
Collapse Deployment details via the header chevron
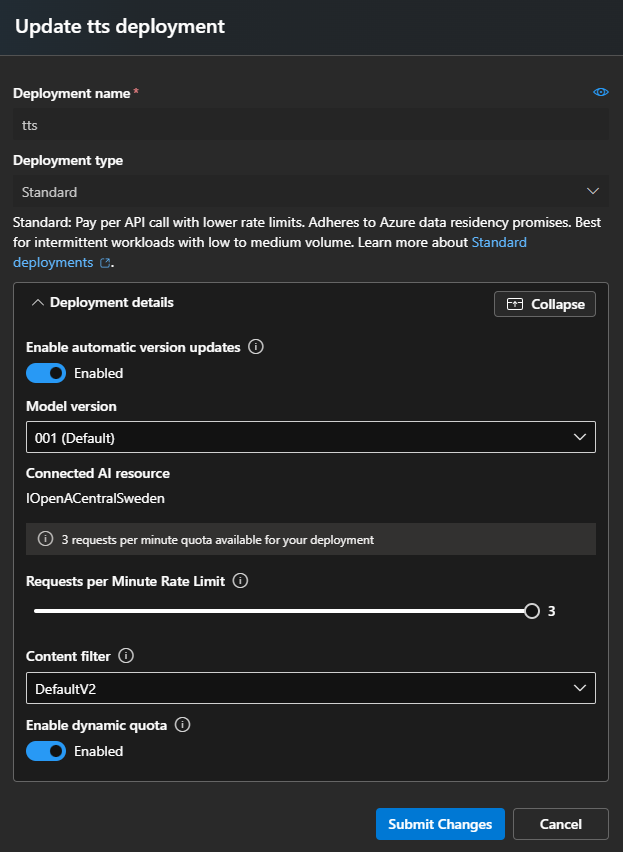(x=37, y=304)
